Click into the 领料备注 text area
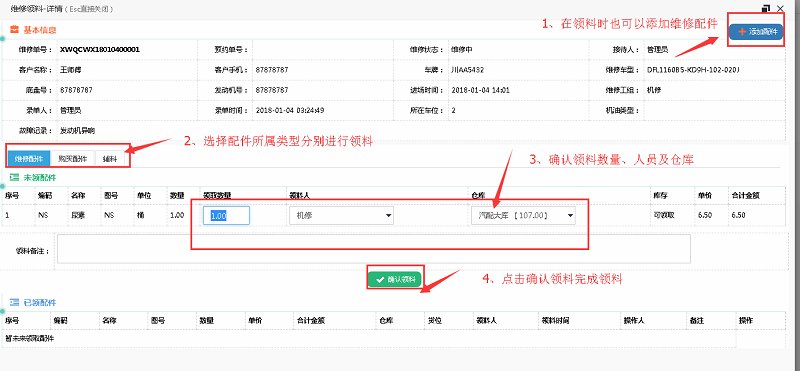The image size is (800, 371). [x=373, y=249]
